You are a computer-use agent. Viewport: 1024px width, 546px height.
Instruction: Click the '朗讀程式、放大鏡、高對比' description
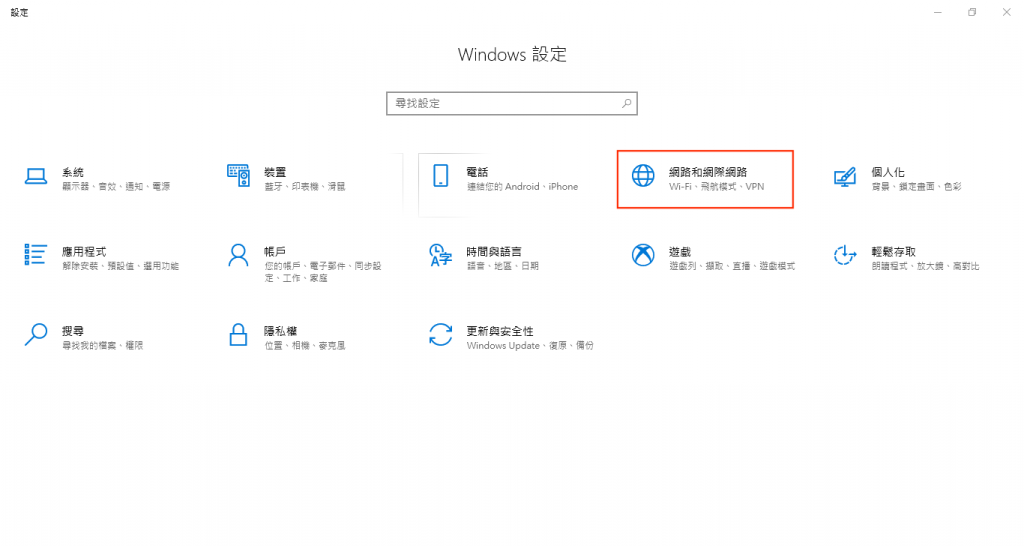(925, 266)
